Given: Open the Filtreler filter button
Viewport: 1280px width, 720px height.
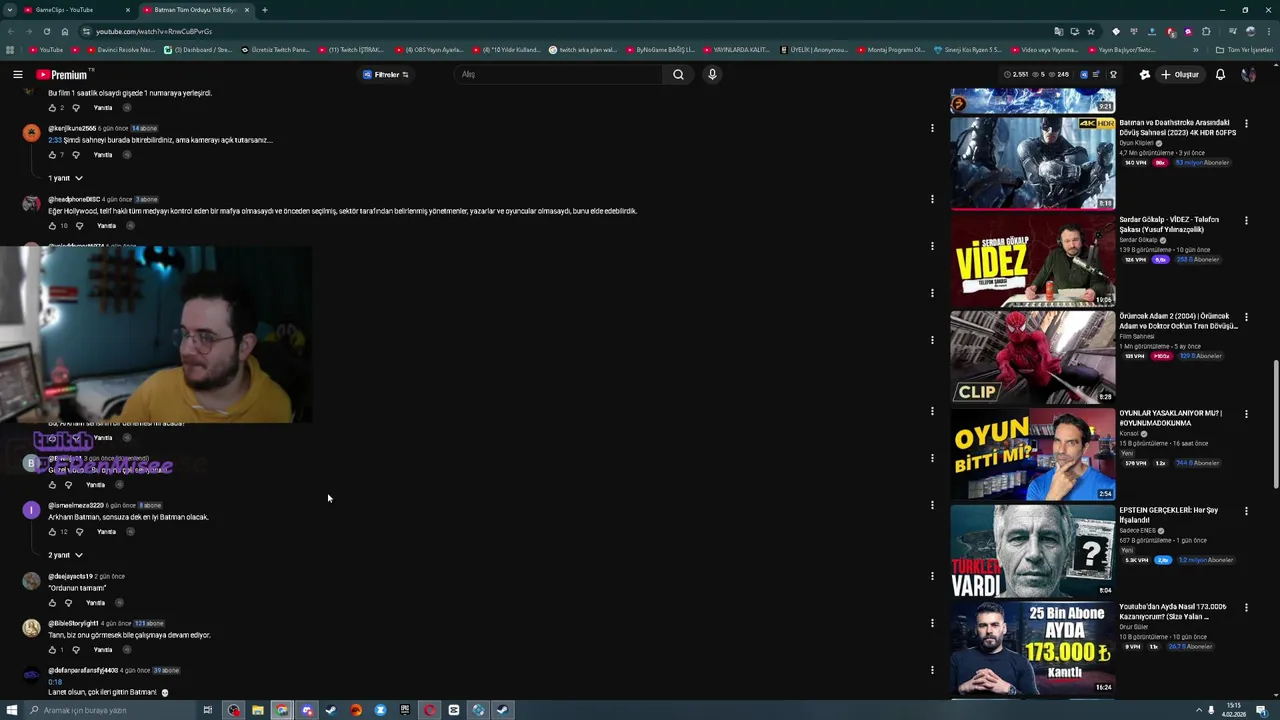Looking at the screenshot, I should click(x=386, y=75).
